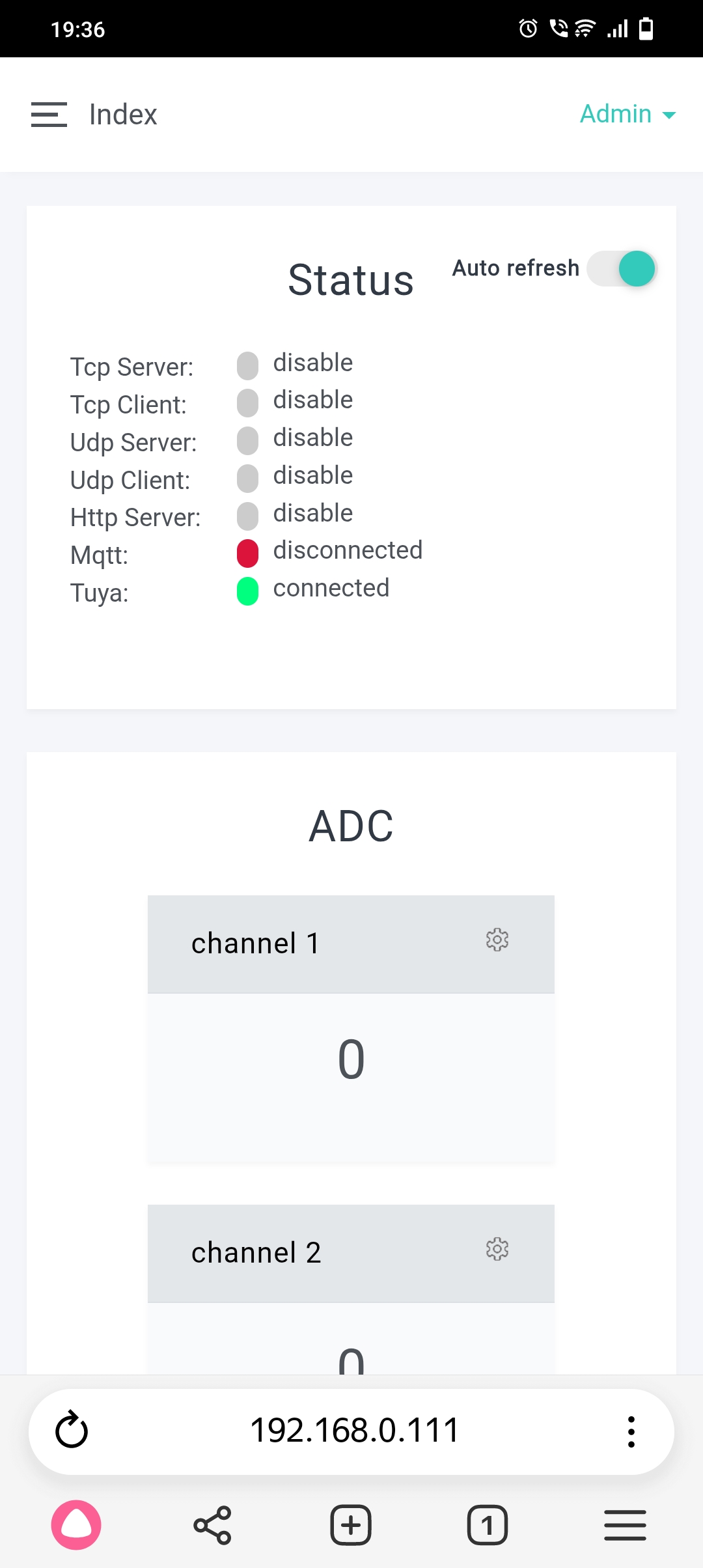Reload the page with refresh icon
Image resolution: width=703 pixels, height=1568 pixels.
(x=72, y=1431)
